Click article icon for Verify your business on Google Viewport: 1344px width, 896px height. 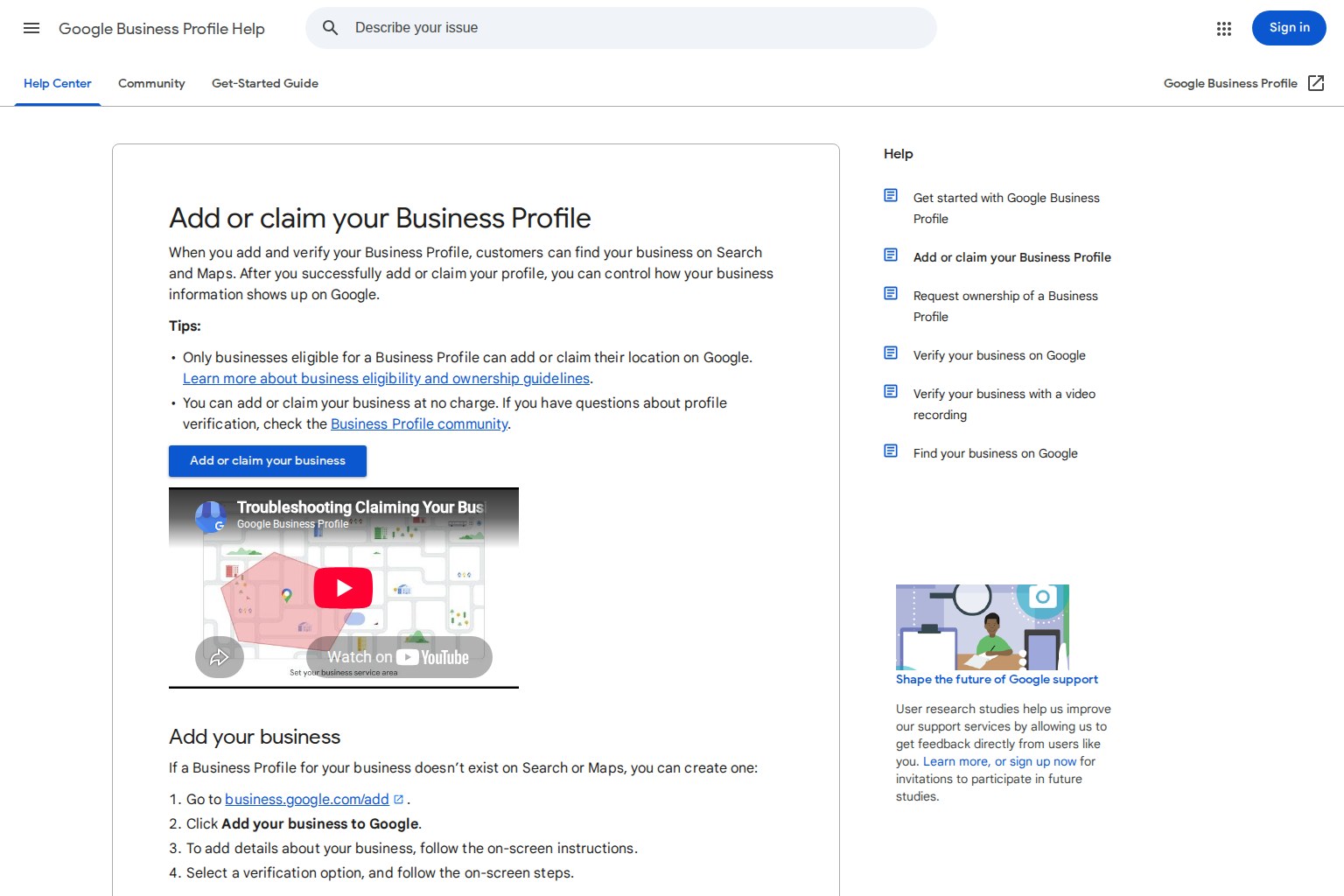point(891,353)
